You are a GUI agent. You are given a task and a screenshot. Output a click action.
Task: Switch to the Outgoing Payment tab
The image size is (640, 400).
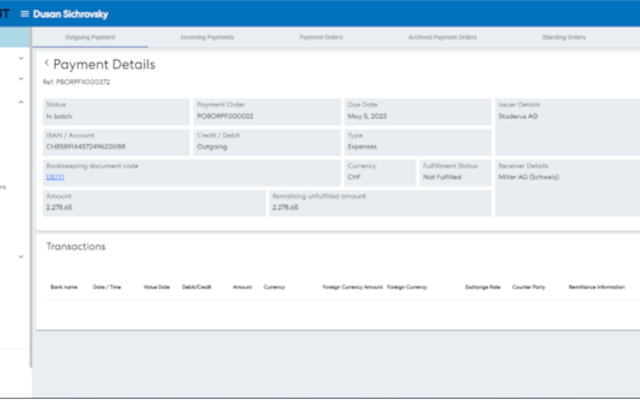[90, 37]
